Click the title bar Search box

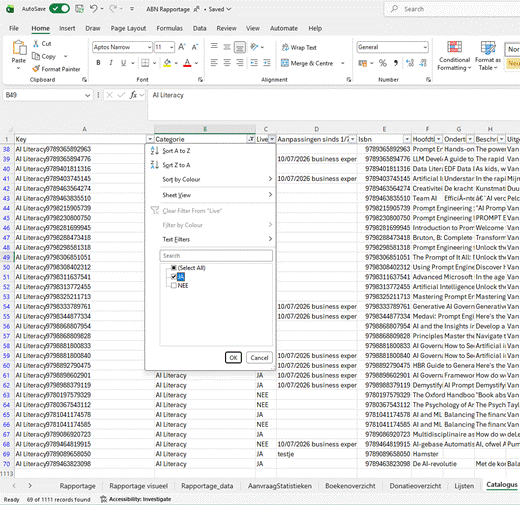(x=452, y=9)
